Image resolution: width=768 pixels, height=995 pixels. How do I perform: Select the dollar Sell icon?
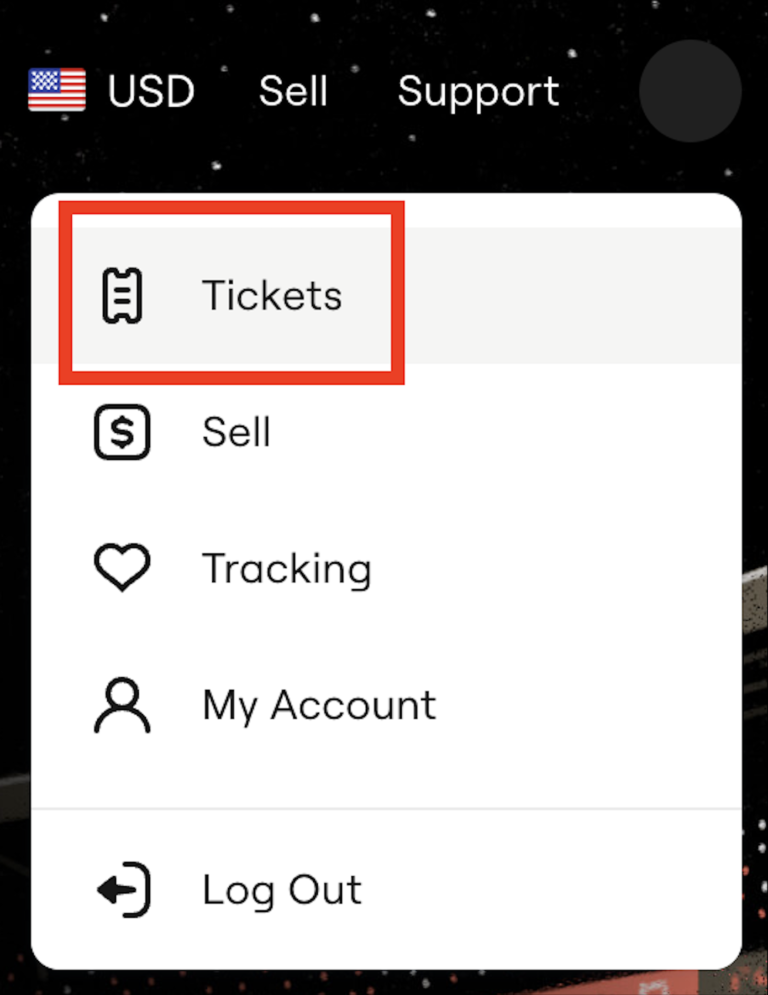(121, 431)
